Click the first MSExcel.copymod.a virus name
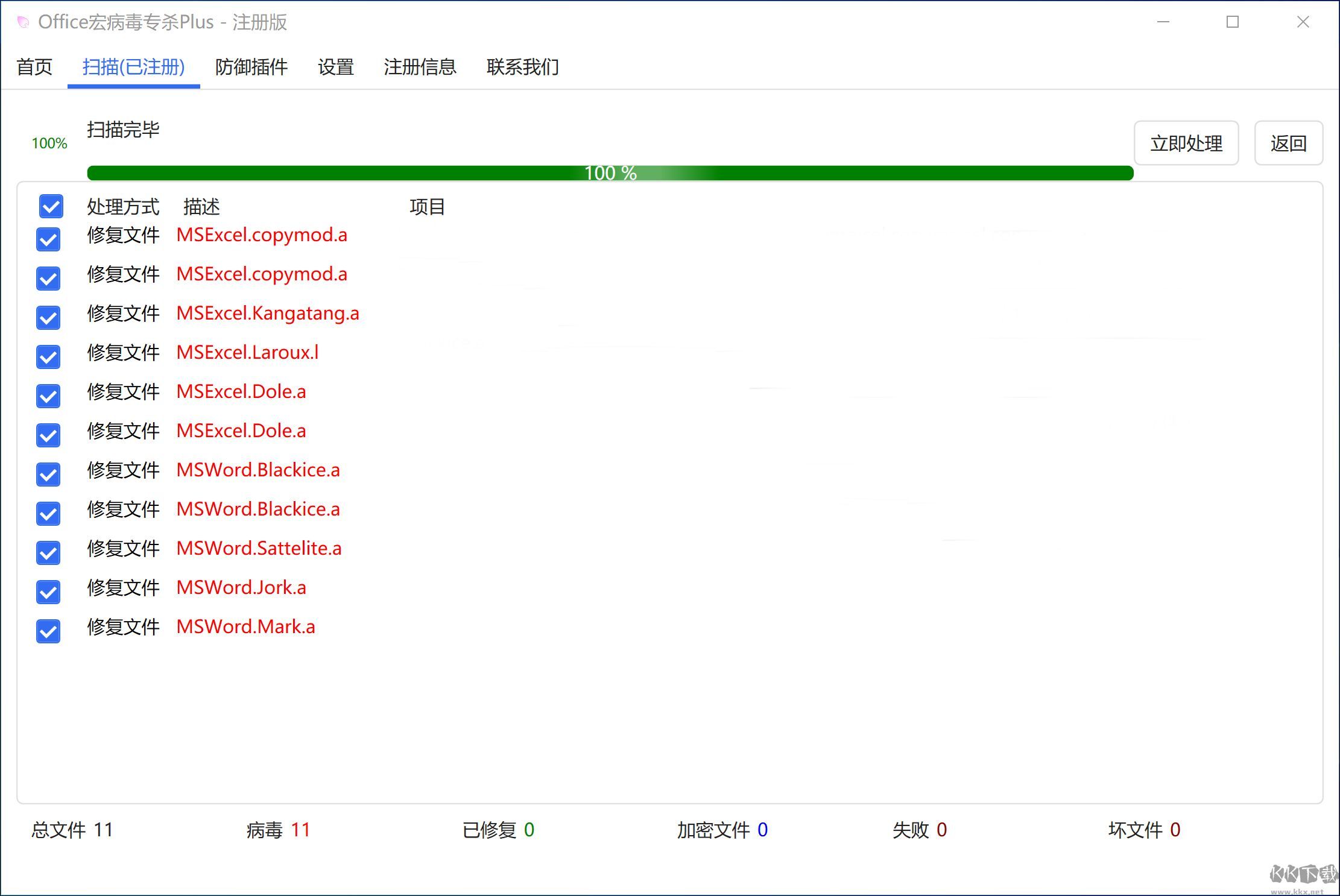 tap(262, 235)
